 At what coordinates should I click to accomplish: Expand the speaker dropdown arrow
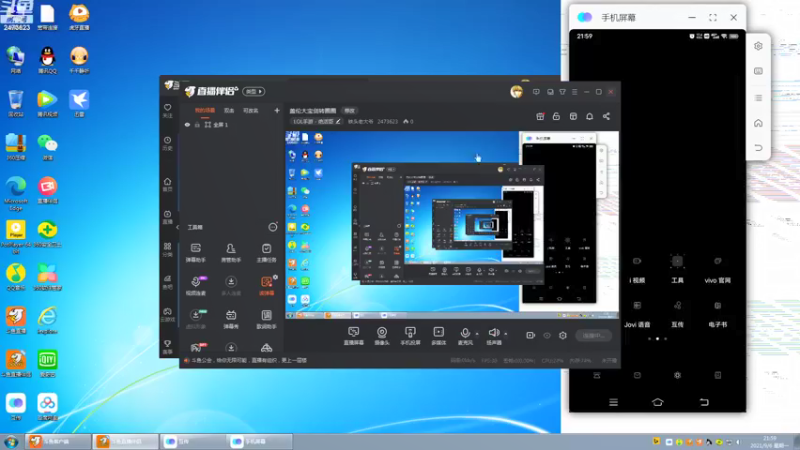coord(506,334)
